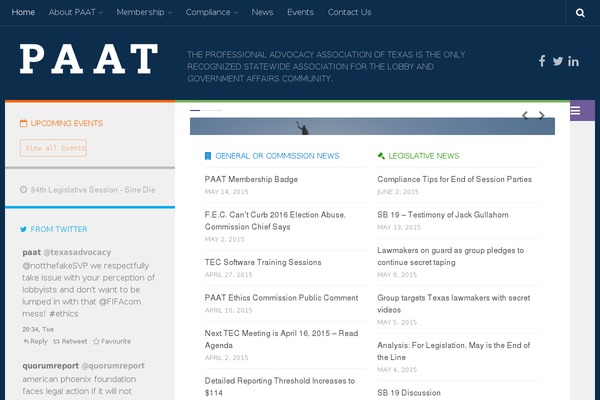Image resolution: width=600 pixels, height=400 pixels.
Task: Open the Events menu item
Action: click(300, 12)
